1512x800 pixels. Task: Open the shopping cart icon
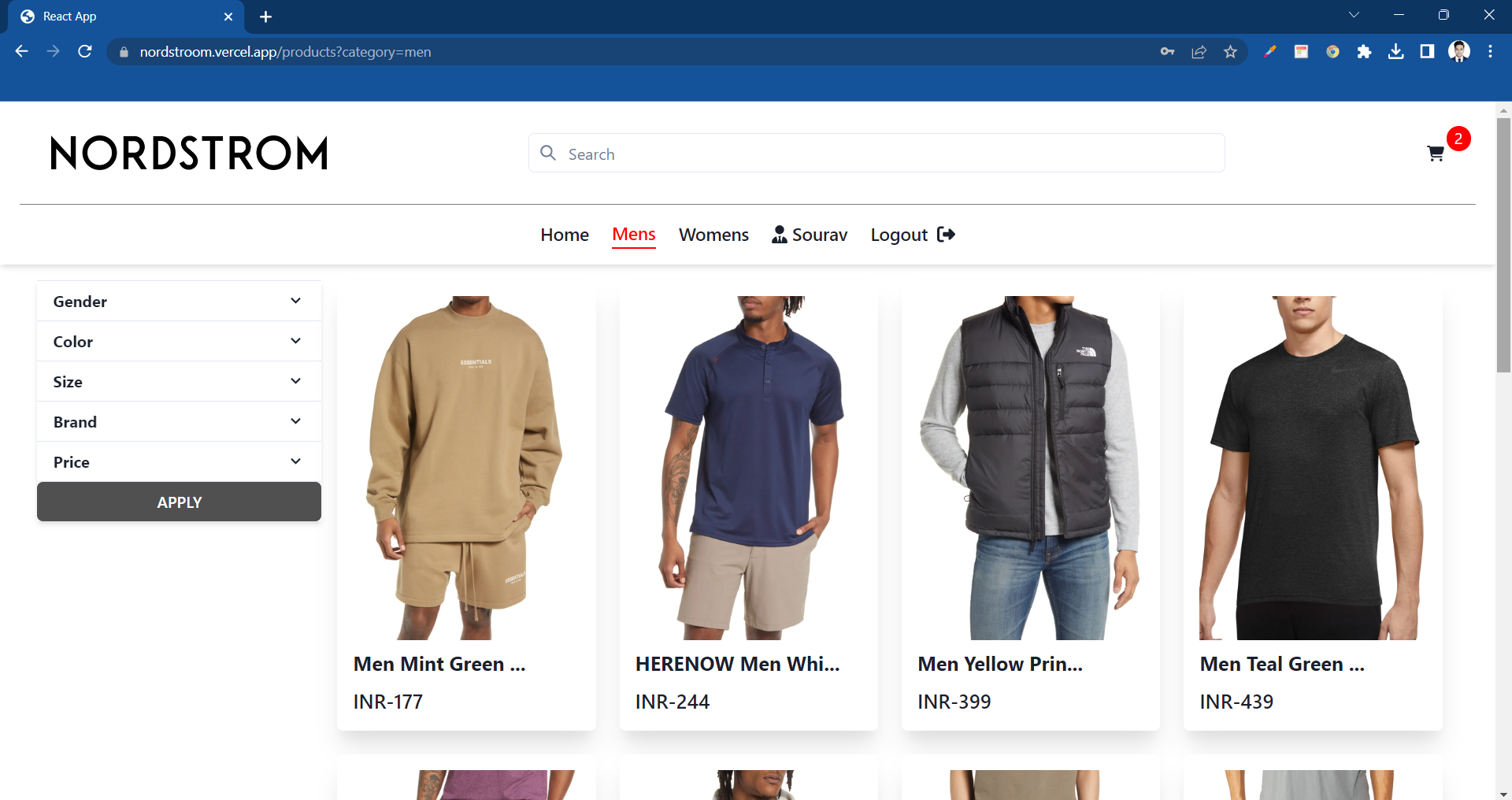click(1435, 154)
